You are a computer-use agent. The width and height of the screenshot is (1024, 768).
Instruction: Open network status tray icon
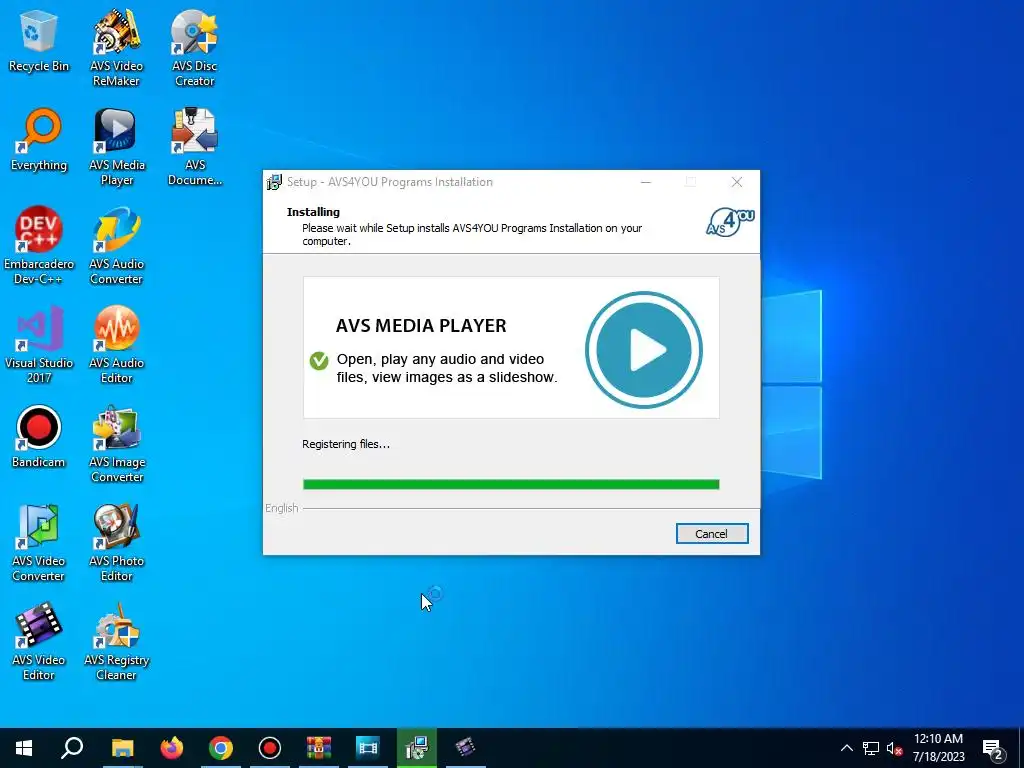[x=871, y=748]
